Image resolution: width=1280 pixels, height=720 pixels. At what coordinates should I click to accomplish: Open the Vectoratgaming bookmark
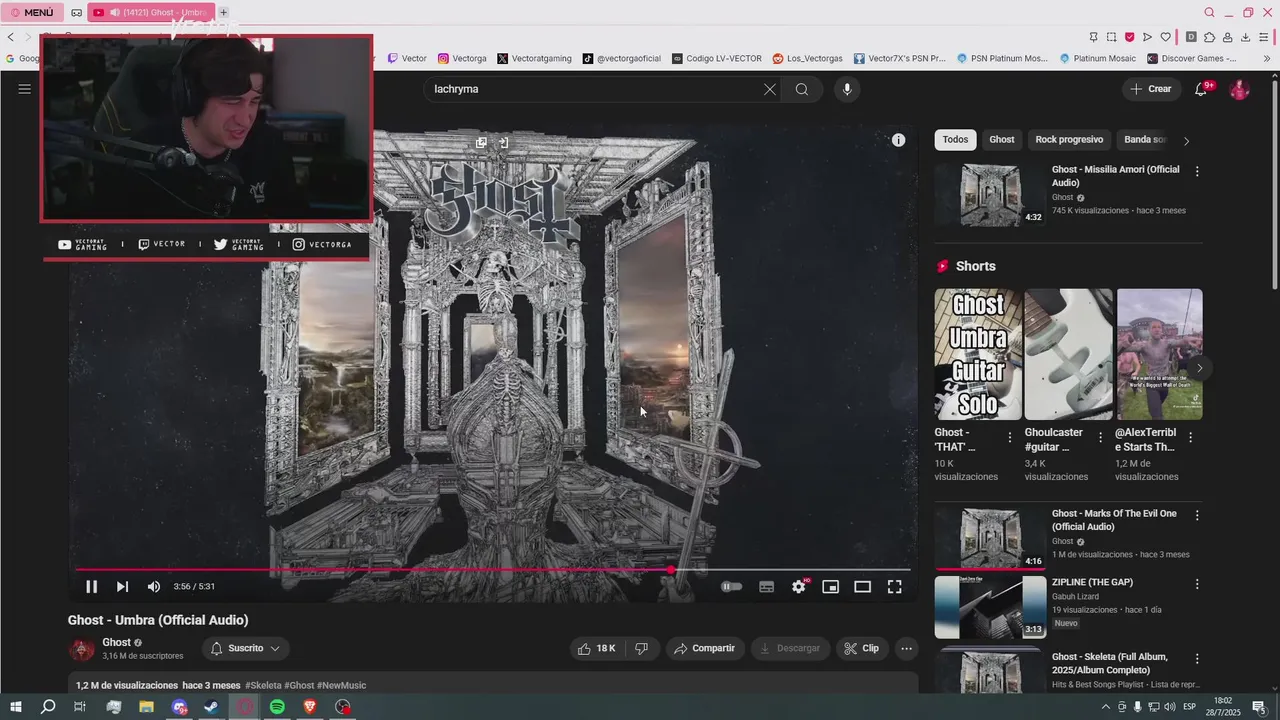(534, 58)
